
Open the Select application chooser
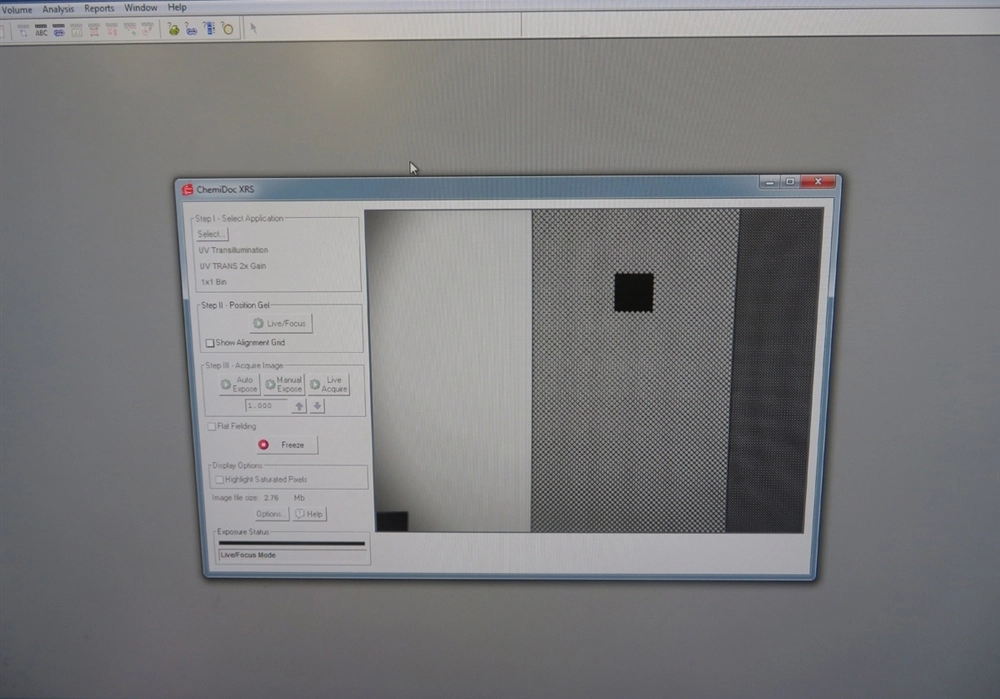tap(211, 234)
